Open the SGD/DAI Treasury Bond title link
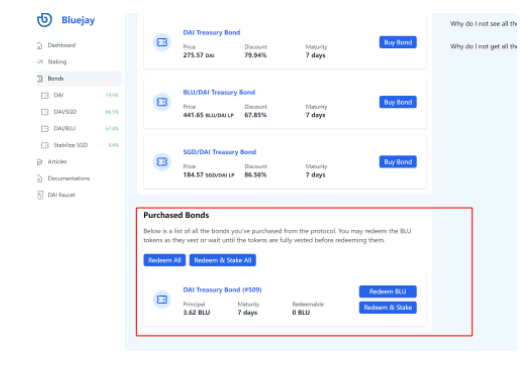522x372 pixels. 220,152
